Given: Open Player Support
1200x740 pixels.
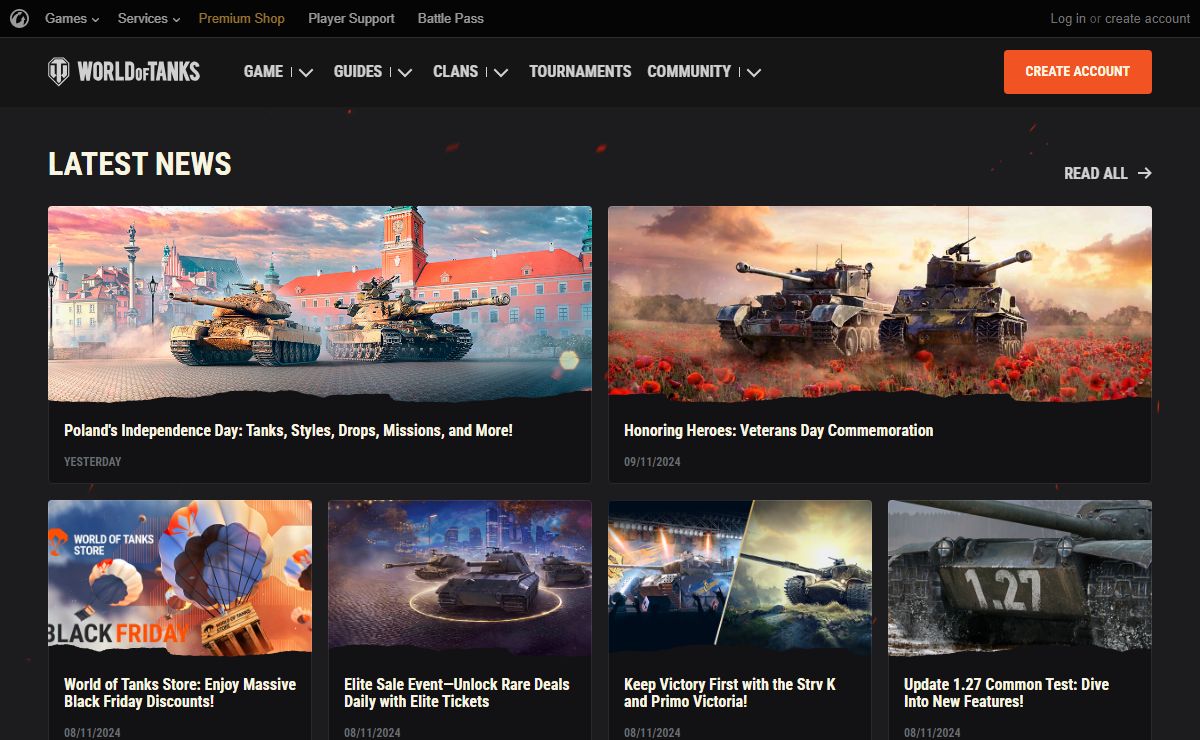Looking at the screenshot, I should 351,18.
